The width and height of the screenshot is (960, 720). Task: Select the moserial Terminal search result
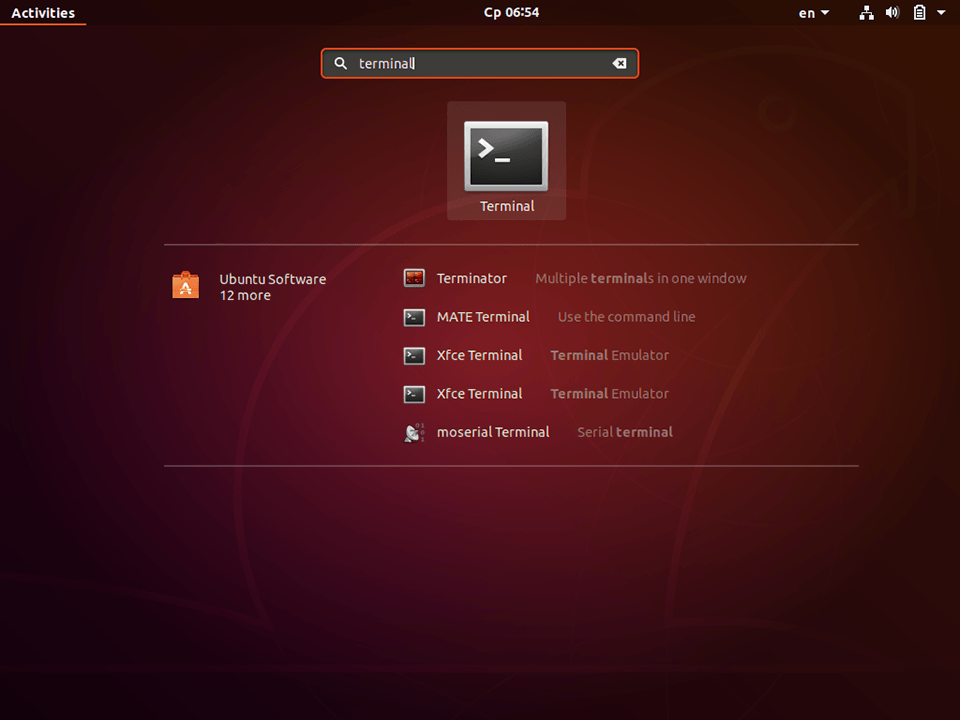point(493,432)
